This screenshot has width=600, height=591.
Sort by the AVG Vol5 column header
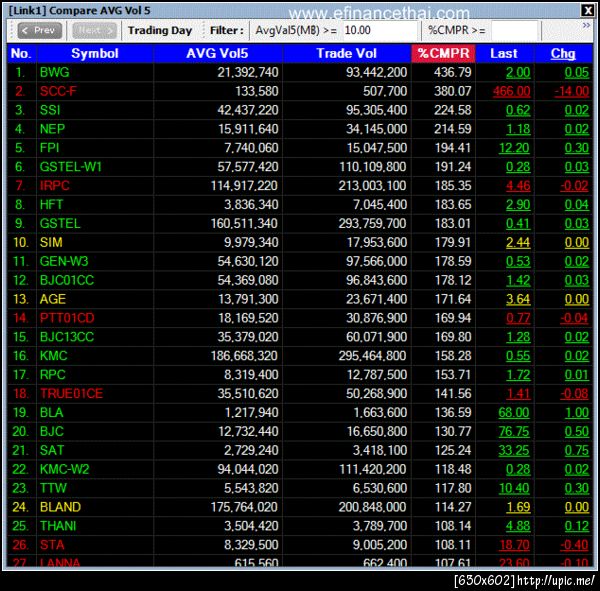point(217,53)
